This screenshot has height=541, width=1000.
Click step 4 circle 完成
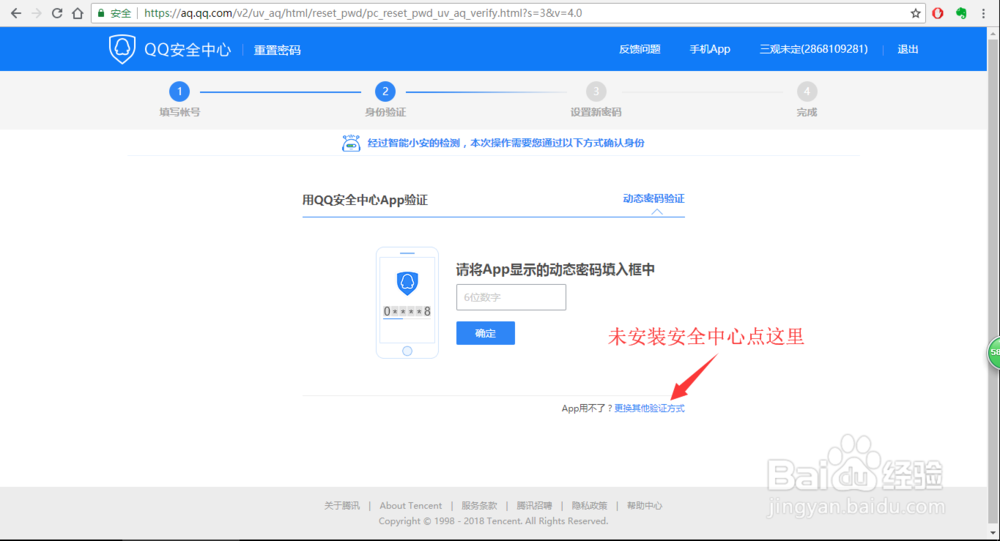click(x=807, y=91)
